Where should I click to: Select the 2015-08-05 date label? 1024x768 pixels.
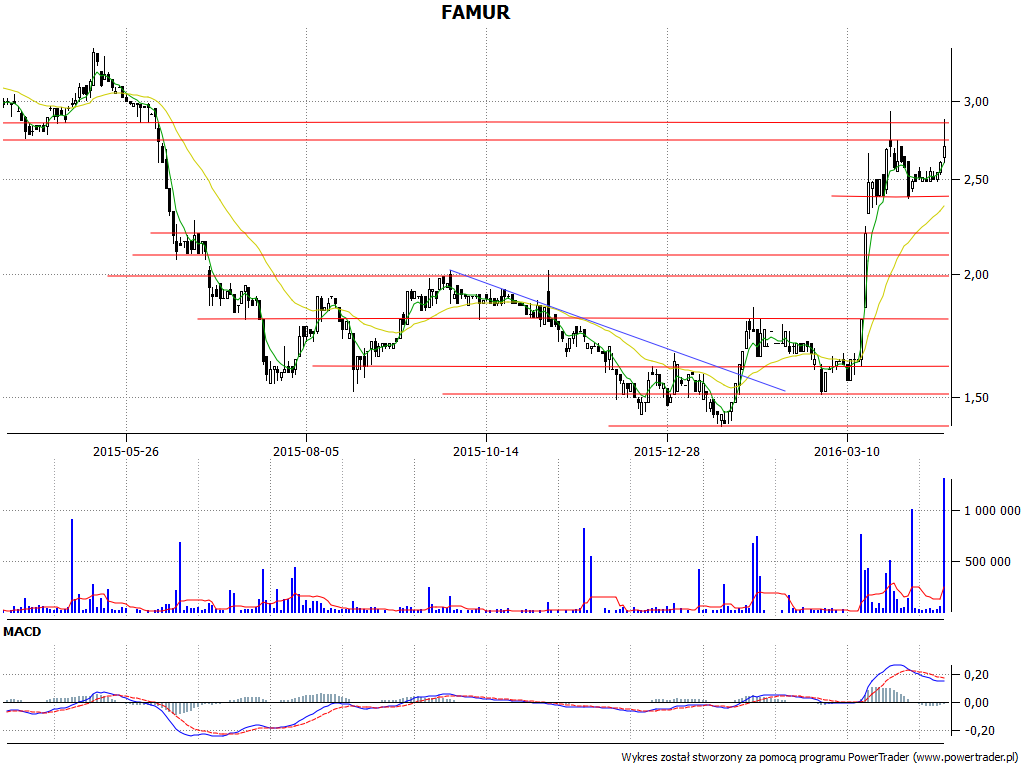[306, 451]
